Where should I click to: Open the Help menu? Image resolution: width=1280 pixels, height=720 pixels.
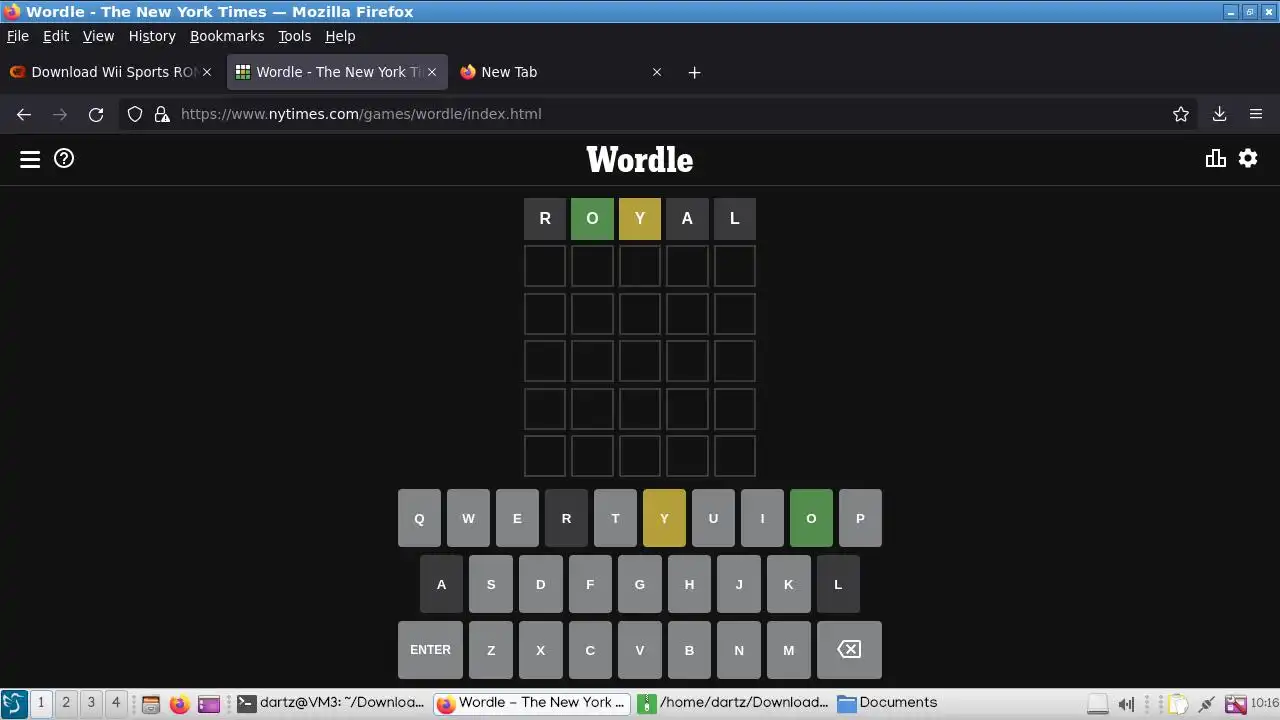(340, 36)
